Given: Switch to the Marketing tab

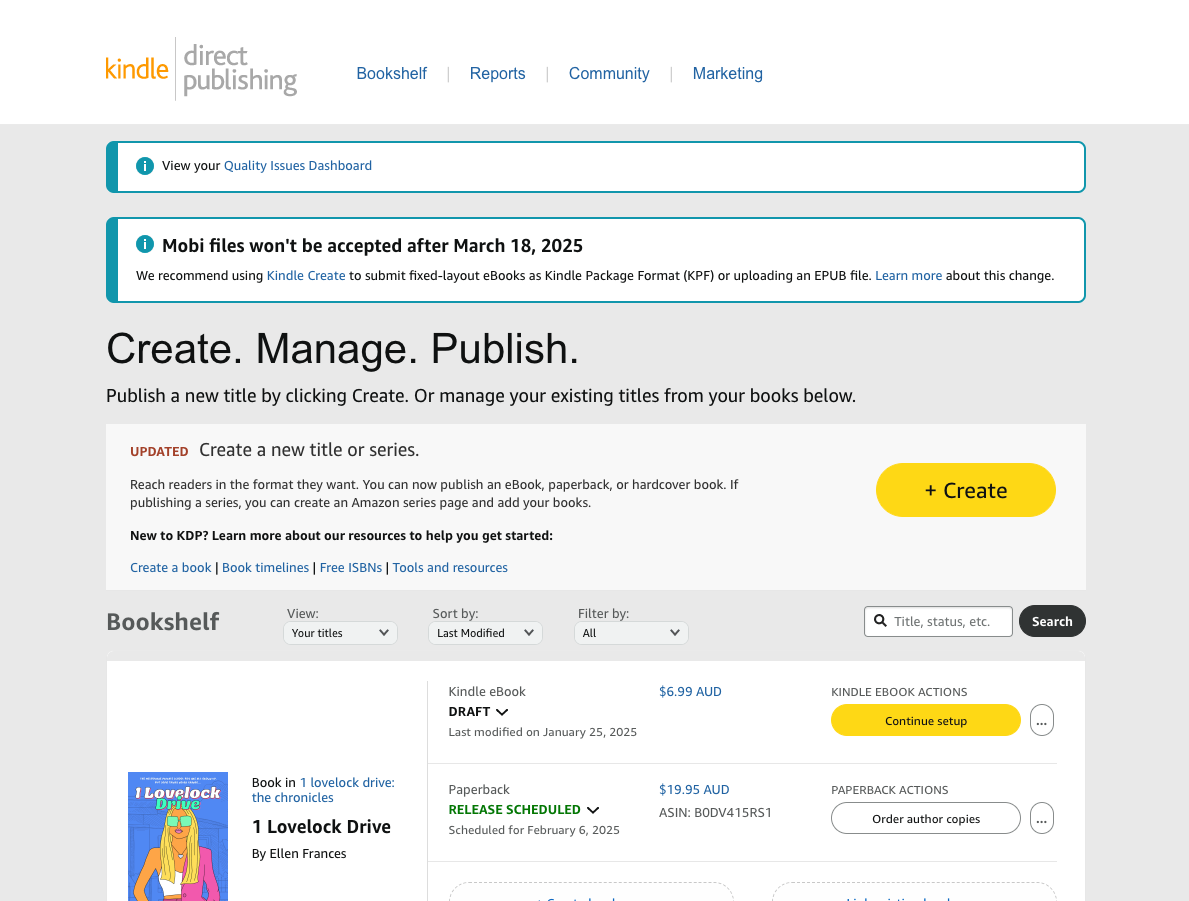Looking at the screenshot, I should click(x=727, y=74).
